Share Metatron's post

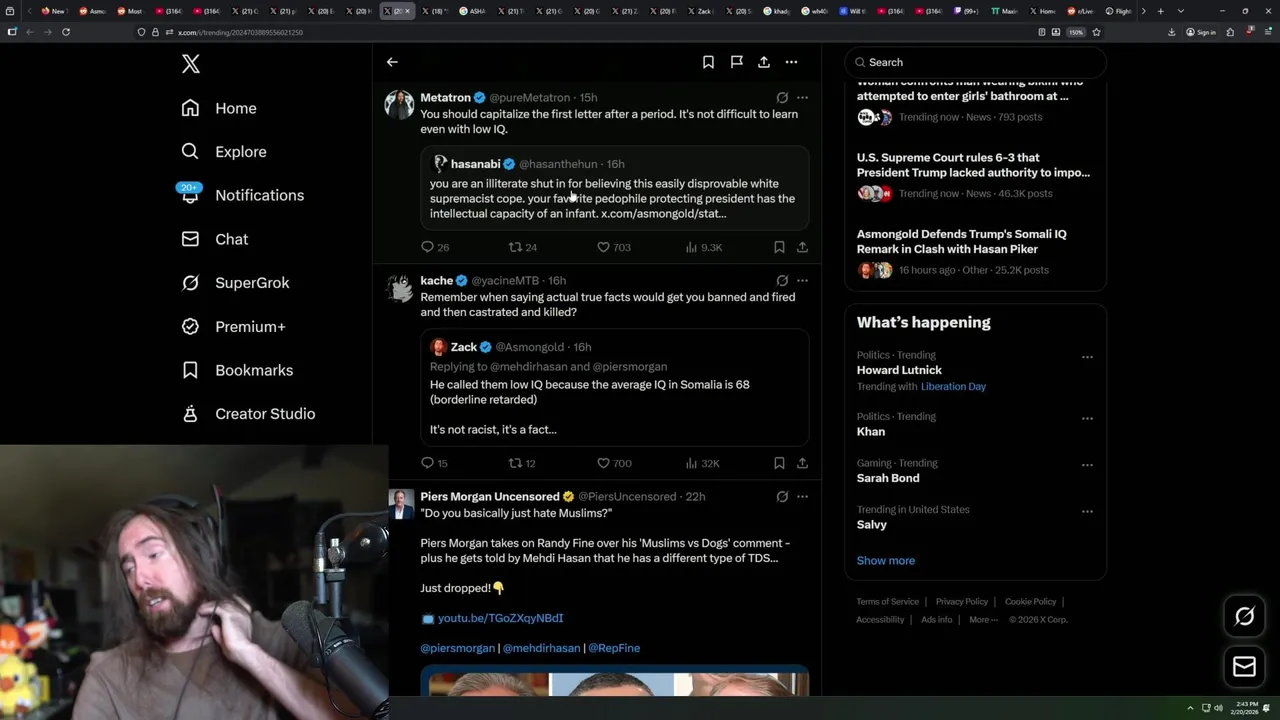click(802, 247)
